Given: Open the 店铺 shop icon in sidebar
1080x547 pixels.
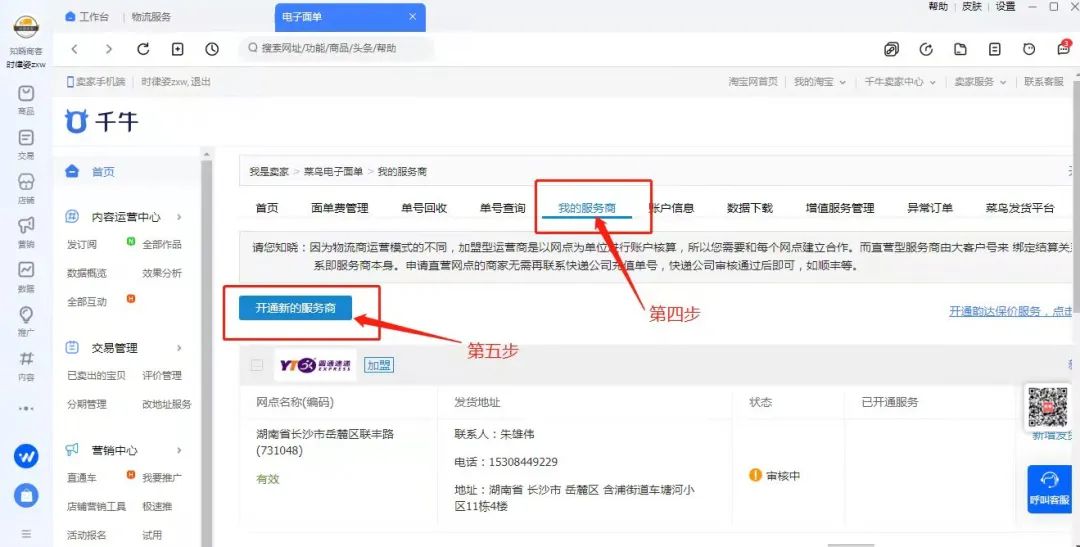Looking at the screenshot, I should [26, 182].
